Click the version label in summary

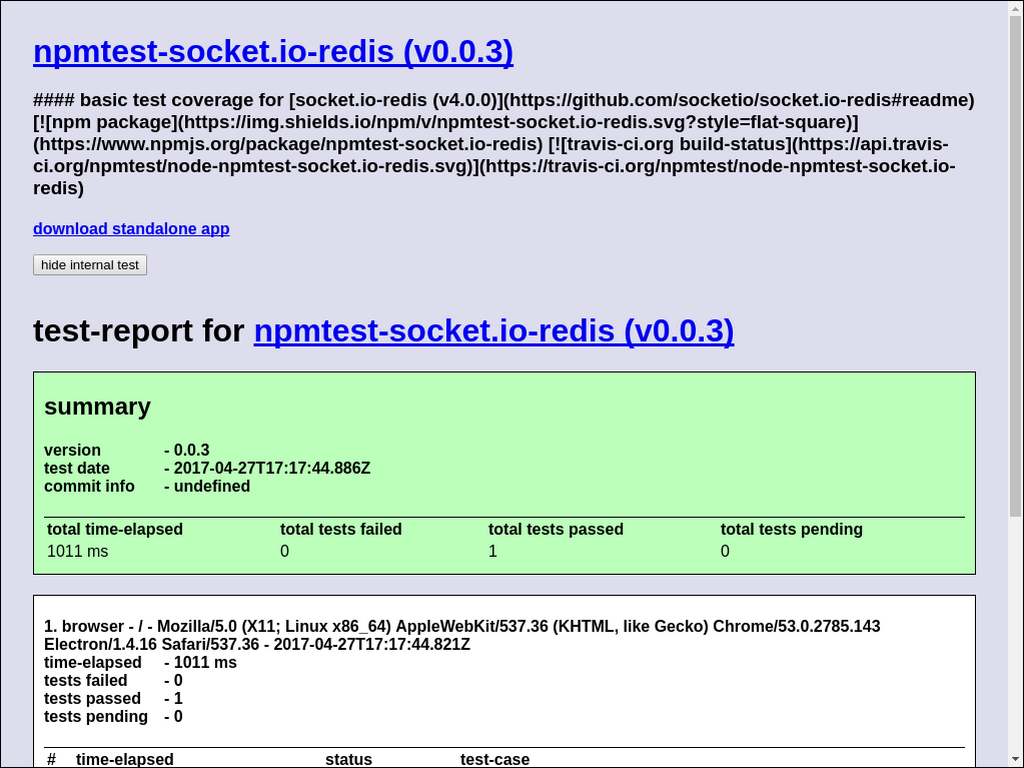tap(72, 450)
